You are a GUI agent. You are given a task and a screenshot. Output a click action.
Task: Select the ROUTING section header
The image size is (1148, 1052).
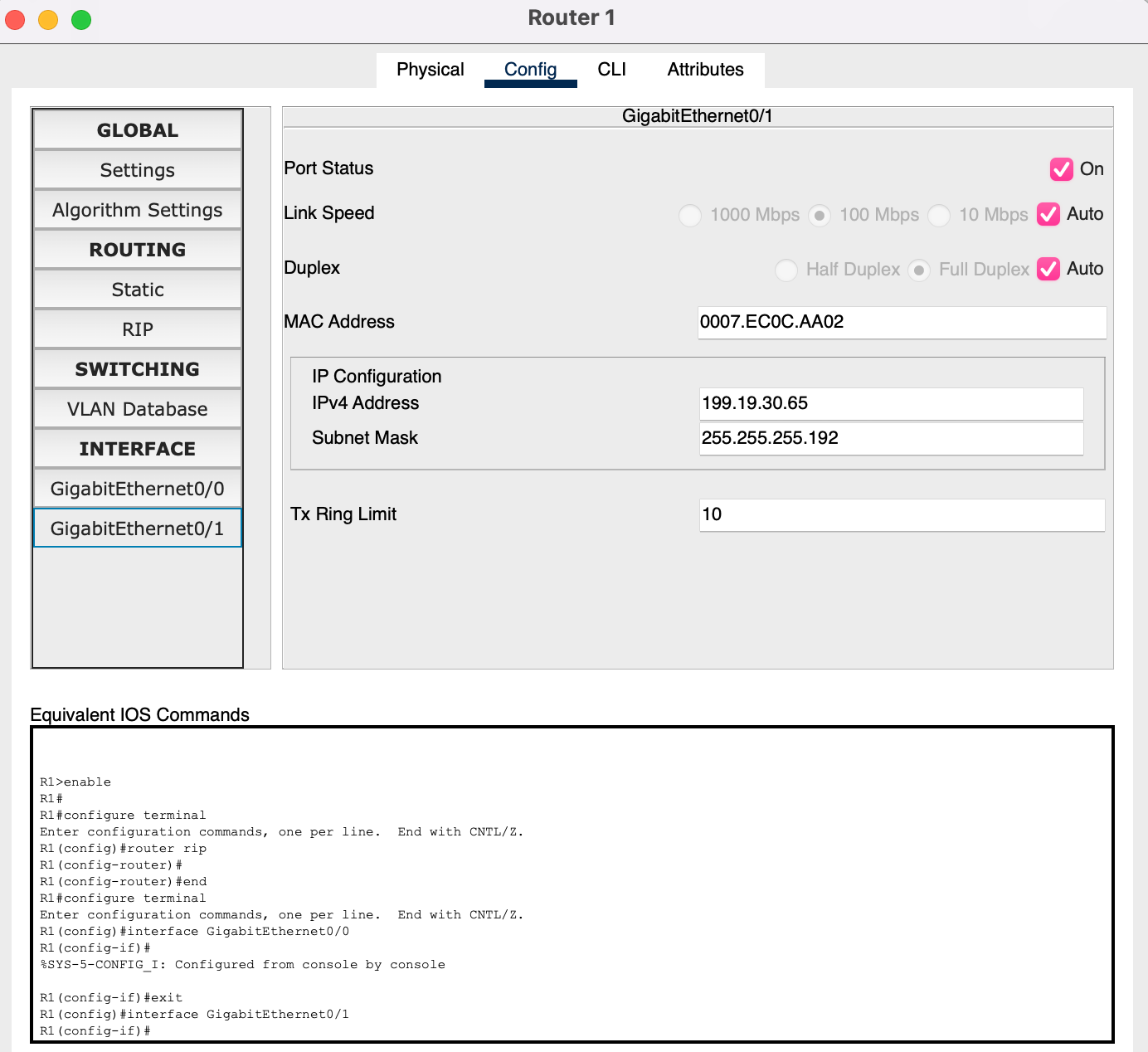coord(138,250)
